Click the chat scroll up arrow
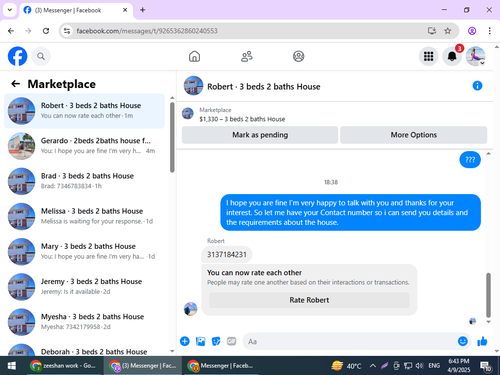This screenshot has height=375, width=500. click(x=488, y=153)
